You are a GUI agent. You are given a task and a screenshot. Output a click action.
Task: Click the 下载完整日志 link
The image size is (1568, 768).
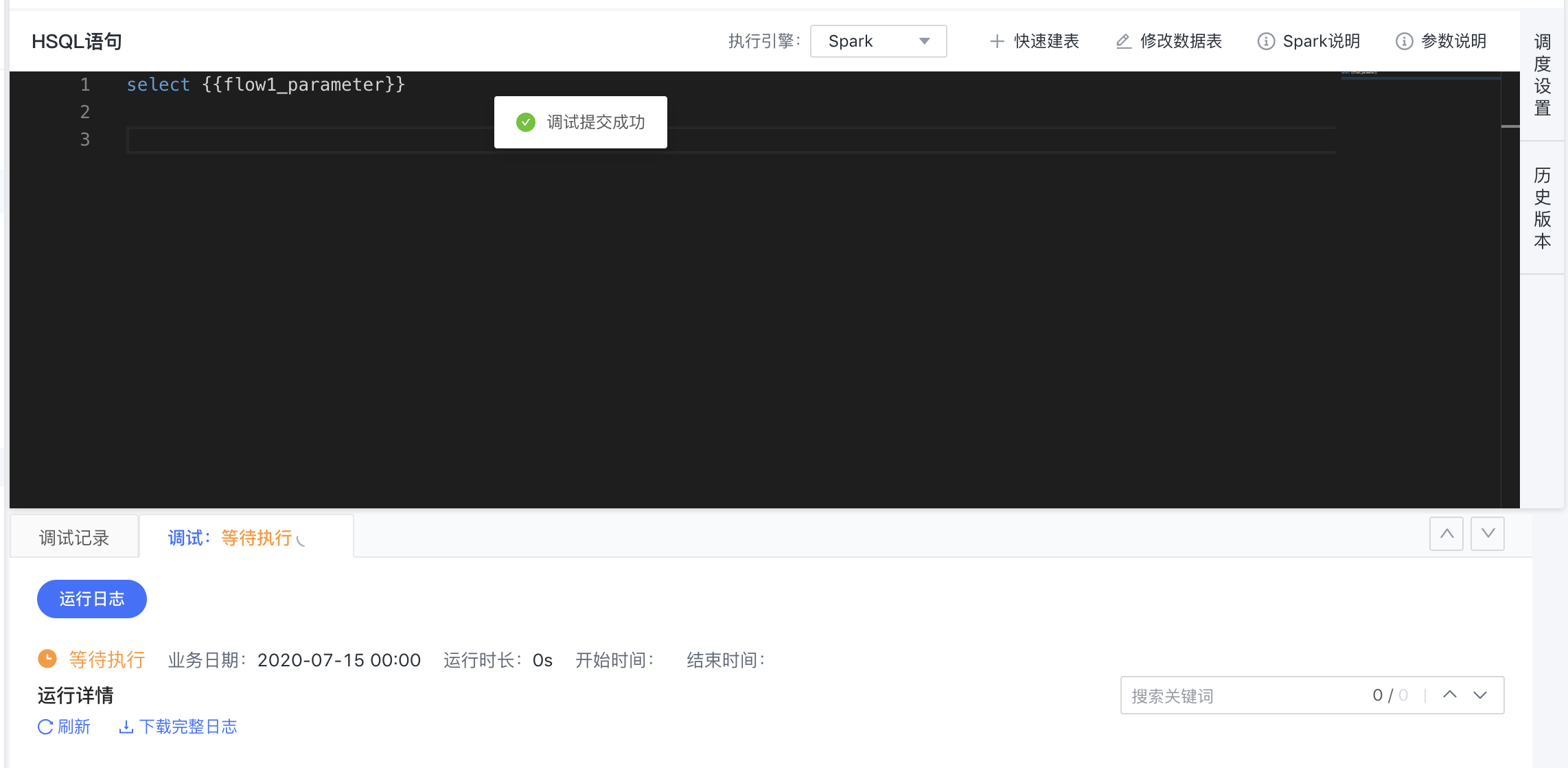click(187, 727)
